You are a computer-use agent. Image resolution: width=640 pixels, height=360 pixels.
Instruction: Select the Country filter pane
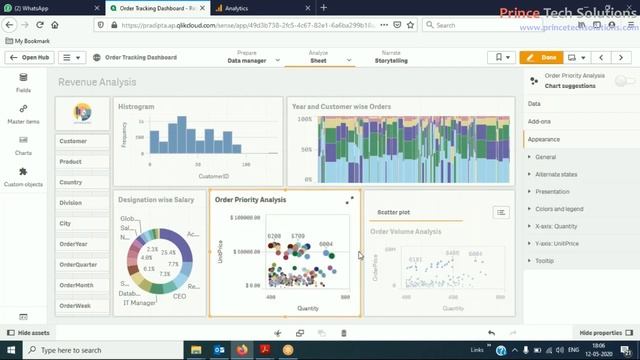[x=82, y=182]
